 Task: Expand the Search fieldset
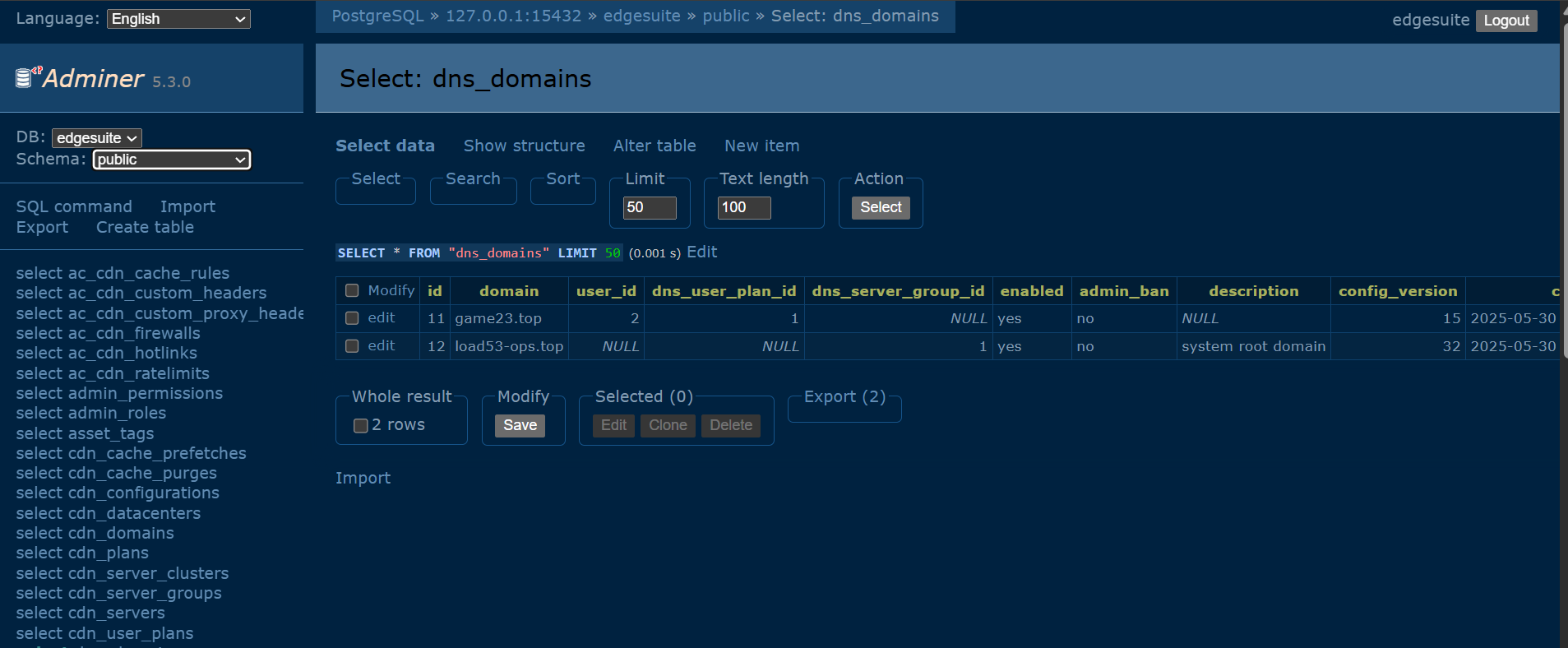coord(473,178)
